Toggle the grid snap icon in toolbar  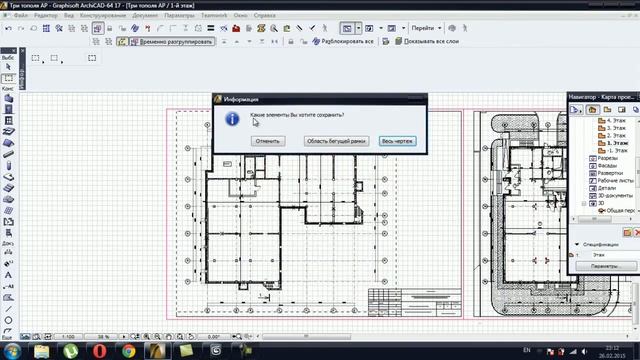(46, 29)
